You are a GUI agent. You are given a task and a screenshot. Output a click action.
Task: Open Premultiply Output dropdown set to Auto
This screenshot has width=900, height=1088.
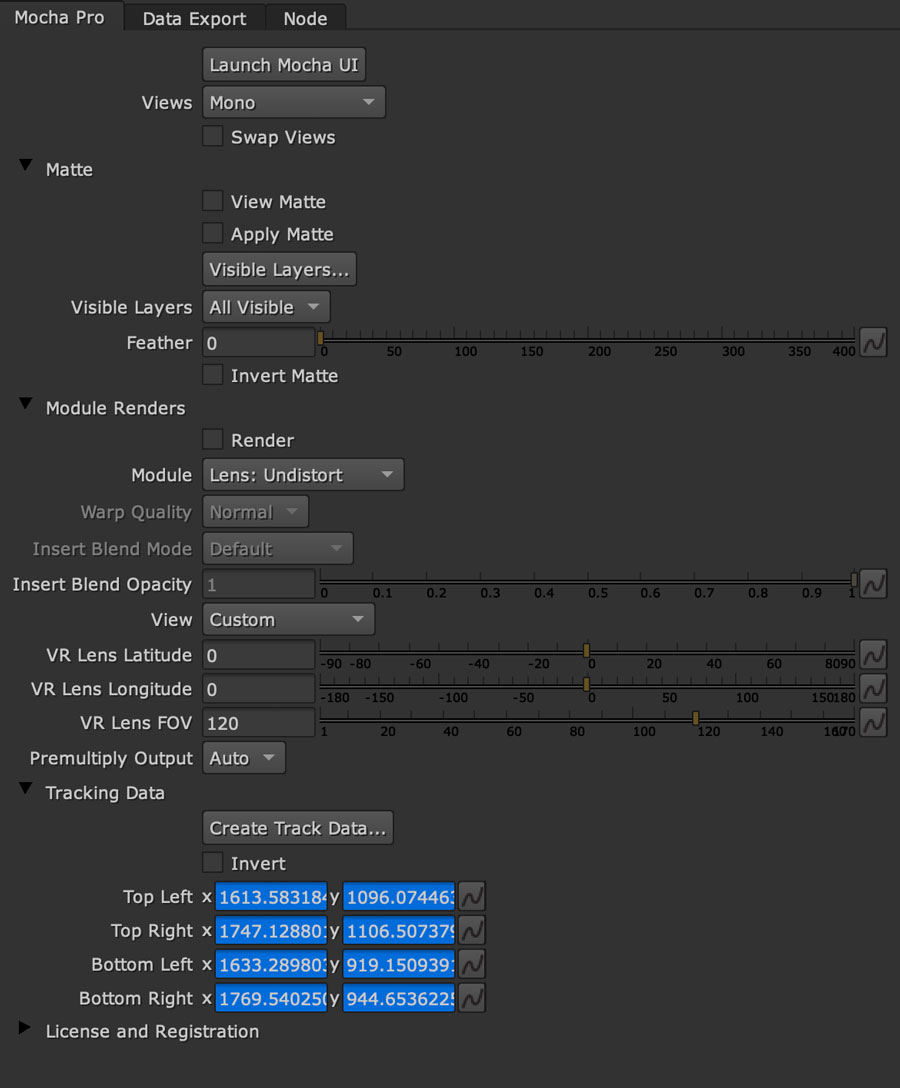(x=244, y=758)
